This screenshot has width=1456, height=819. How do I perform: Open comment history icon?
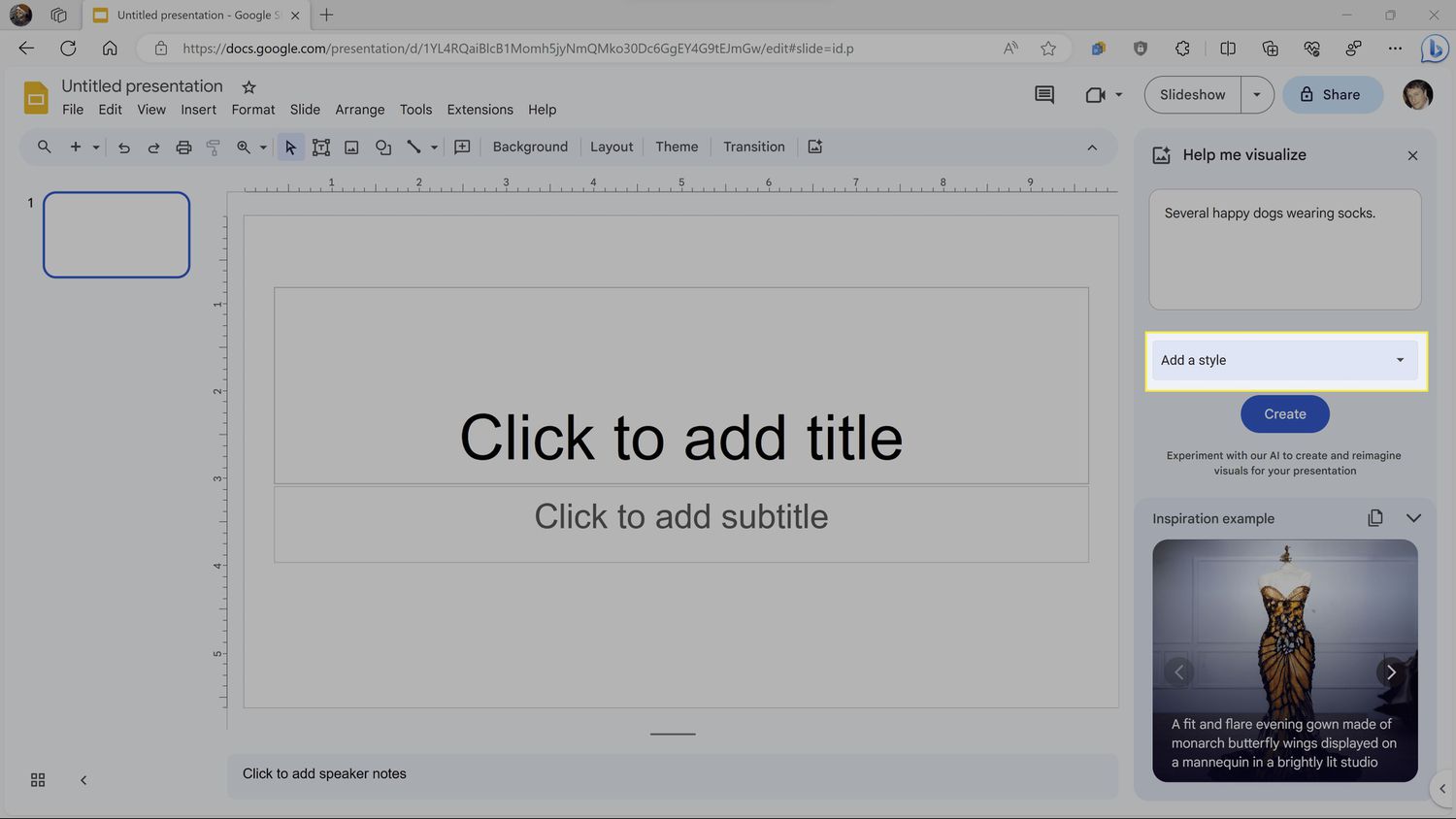pos(1044,95)
